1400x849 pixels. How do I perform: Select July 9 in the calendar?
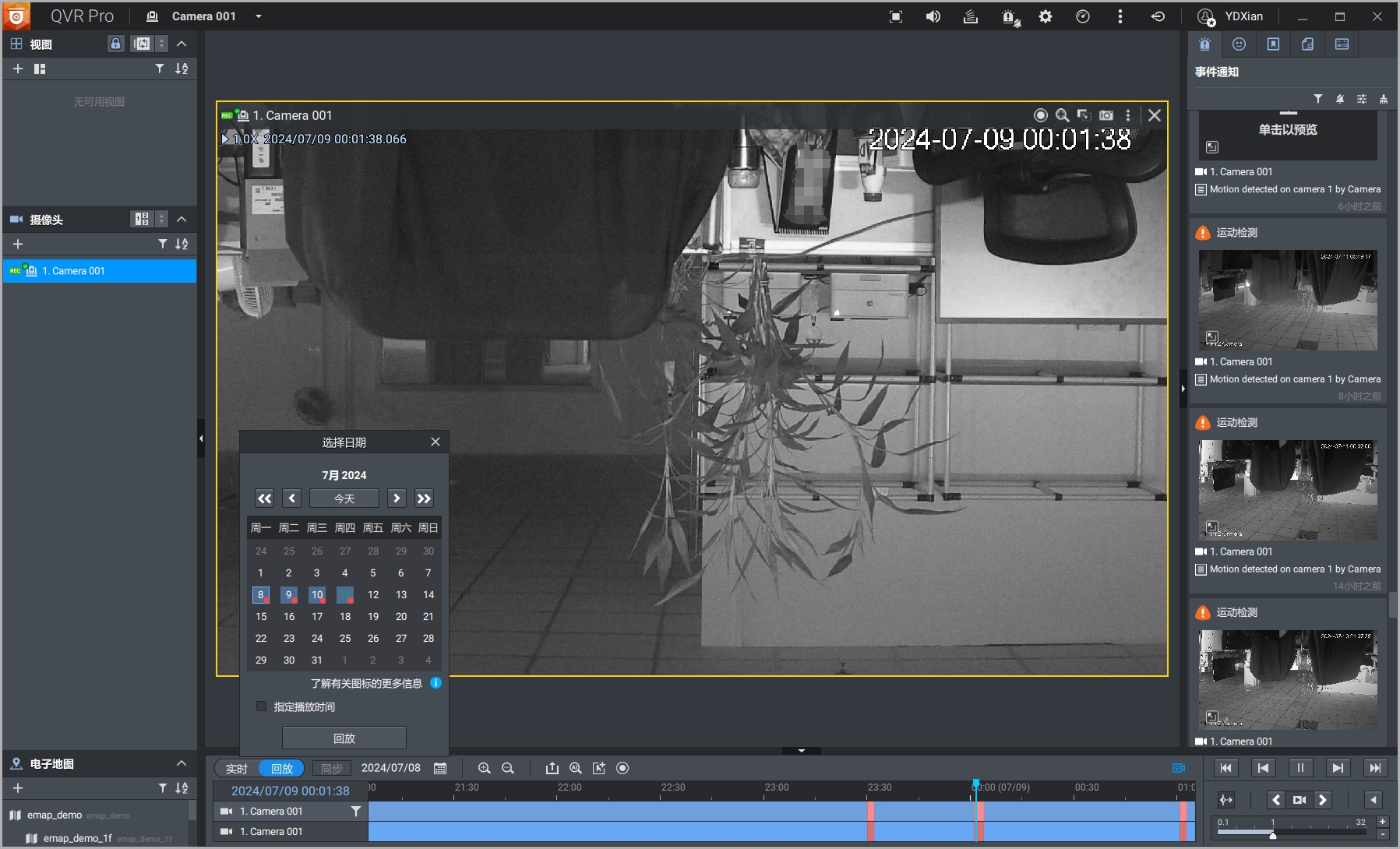point(289,595)
